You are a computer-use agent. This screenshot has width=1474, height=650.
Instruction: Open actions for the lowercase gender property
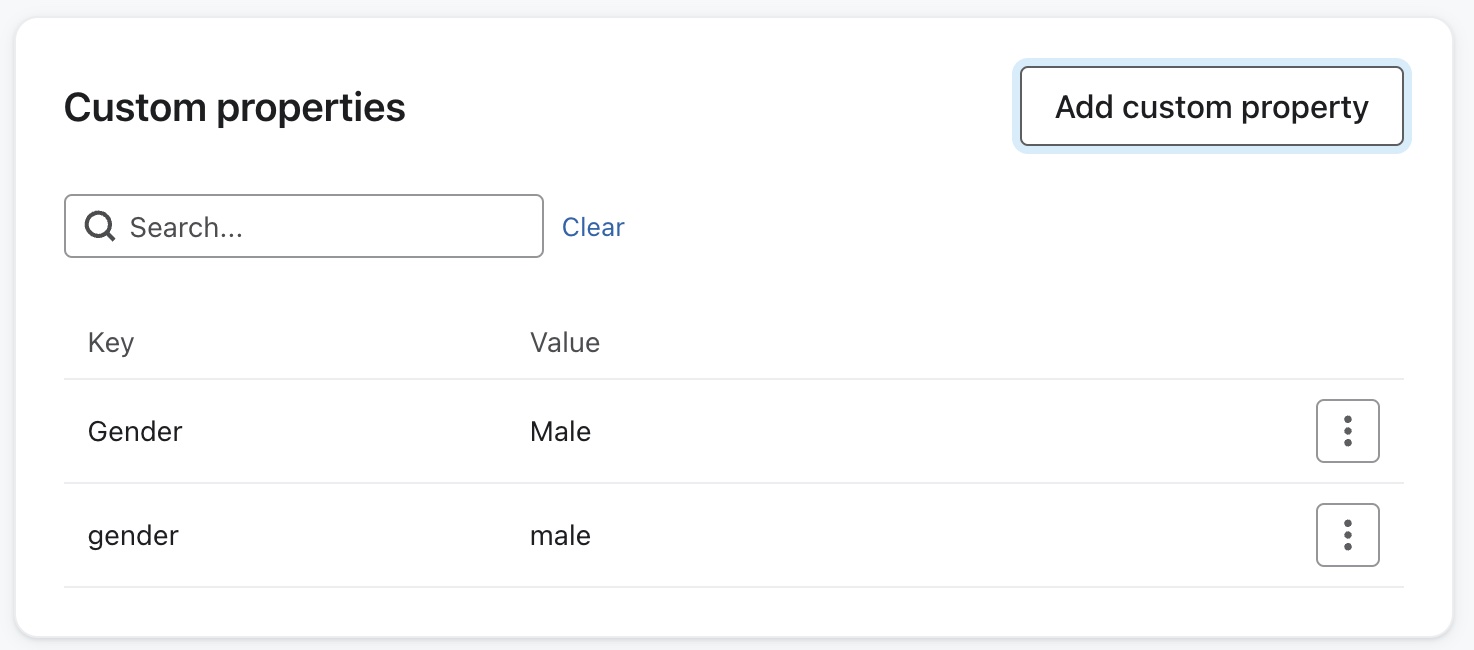pos(1347,535)
